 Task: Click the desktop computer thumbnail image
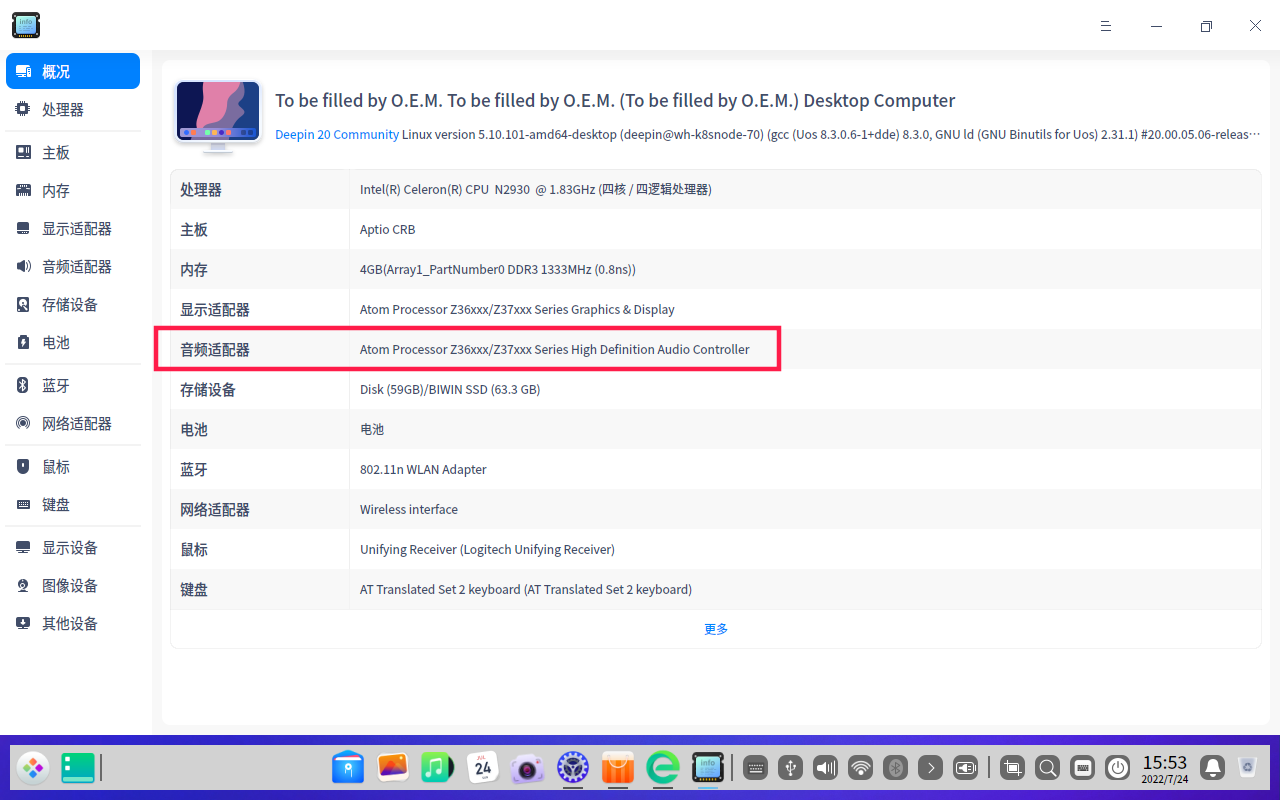tap(218, 117)
